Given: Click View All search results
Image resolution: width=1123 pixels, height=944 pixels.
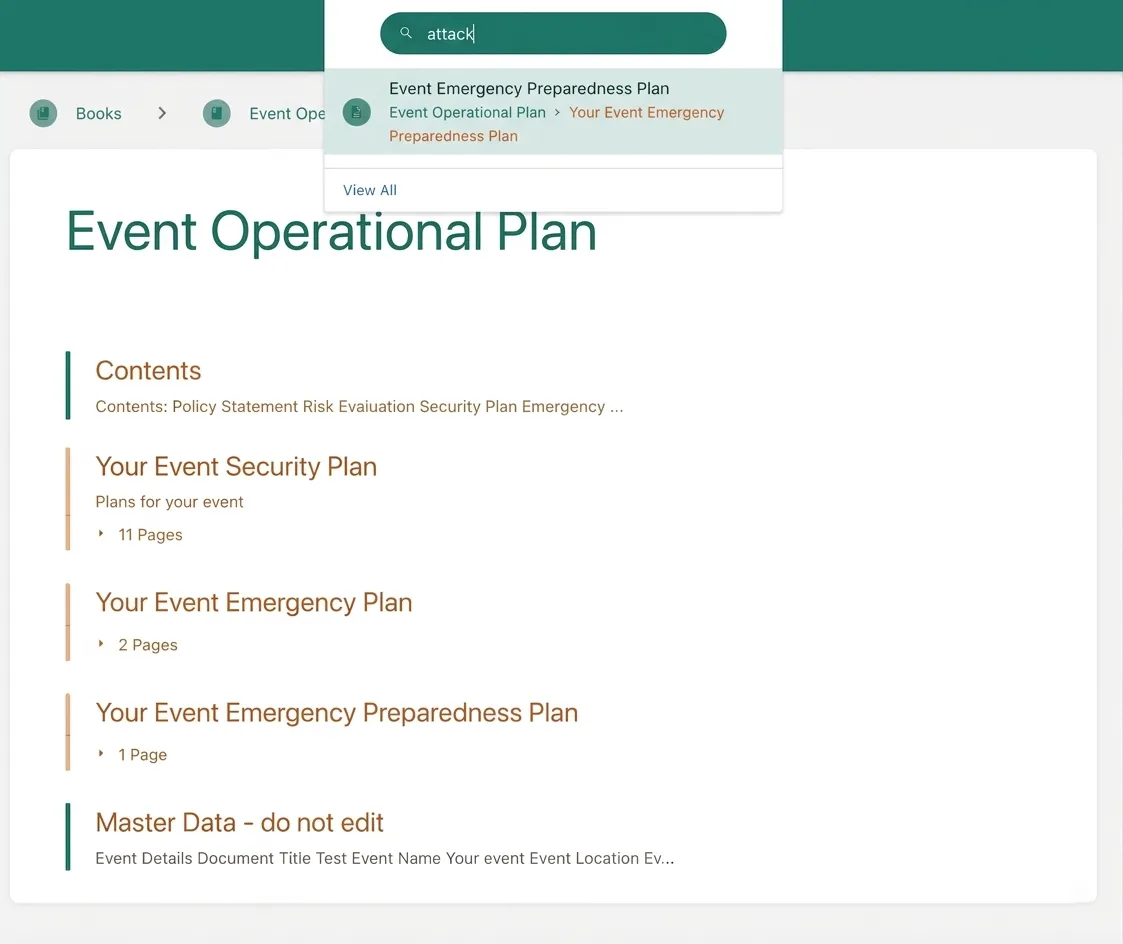Looking at the screenshot, I should coord(370,190).
